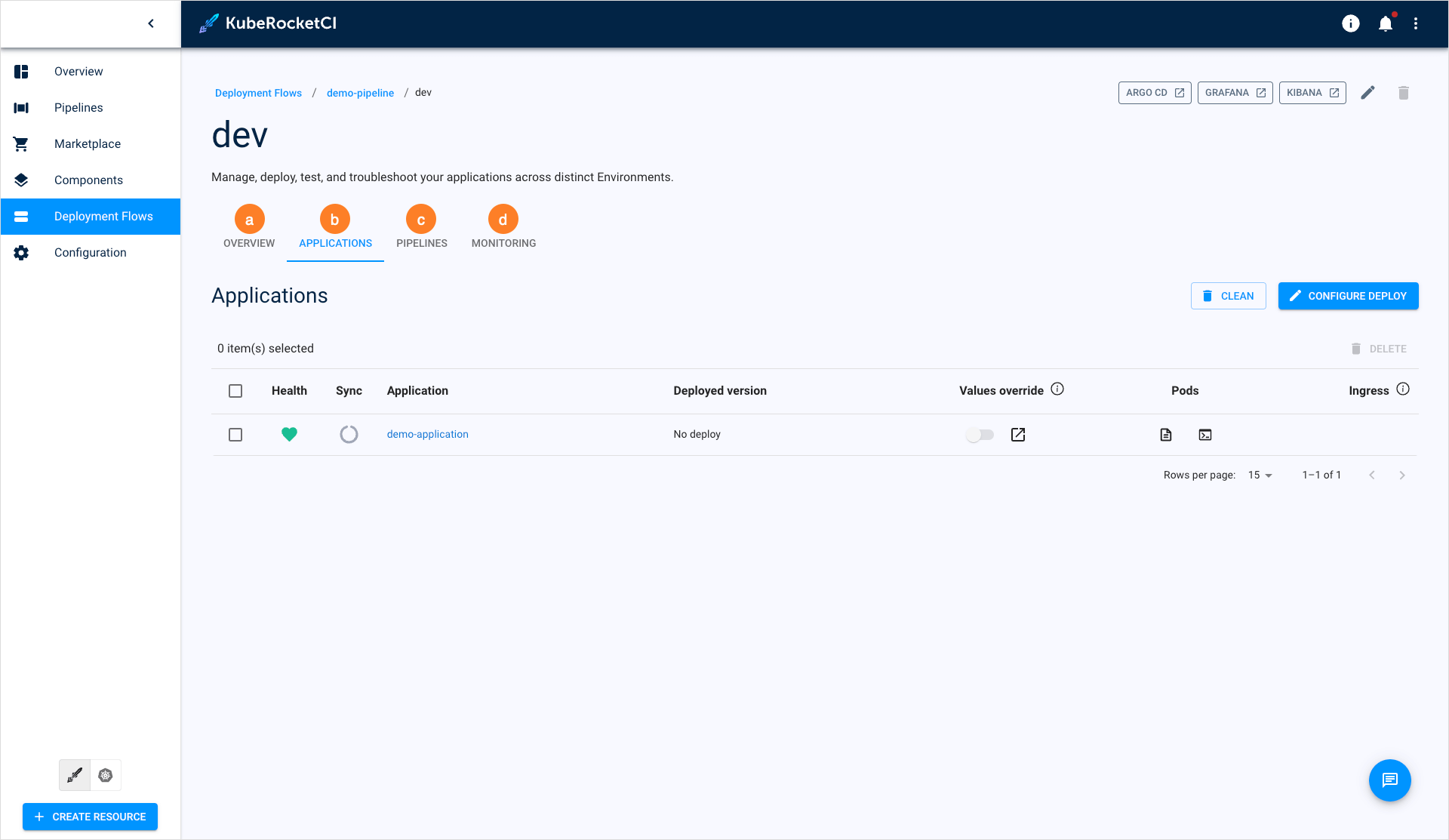Open Kibana log viewer

coord(1312,92)
